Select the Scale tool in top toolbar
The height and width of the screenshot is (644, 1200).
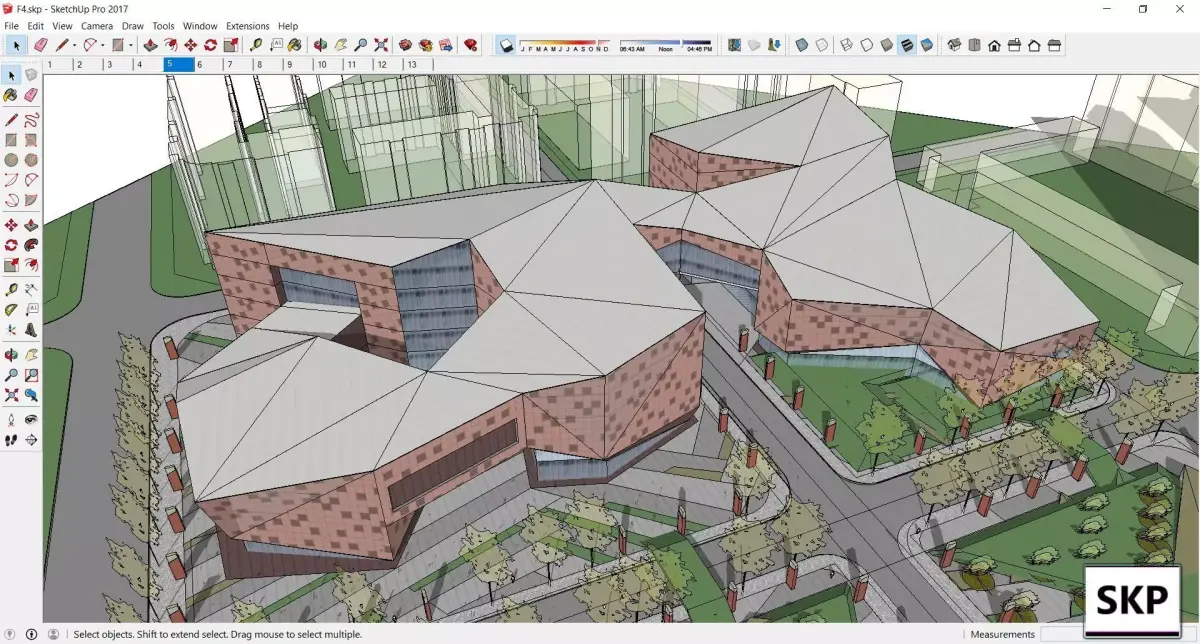coord(231,45)
